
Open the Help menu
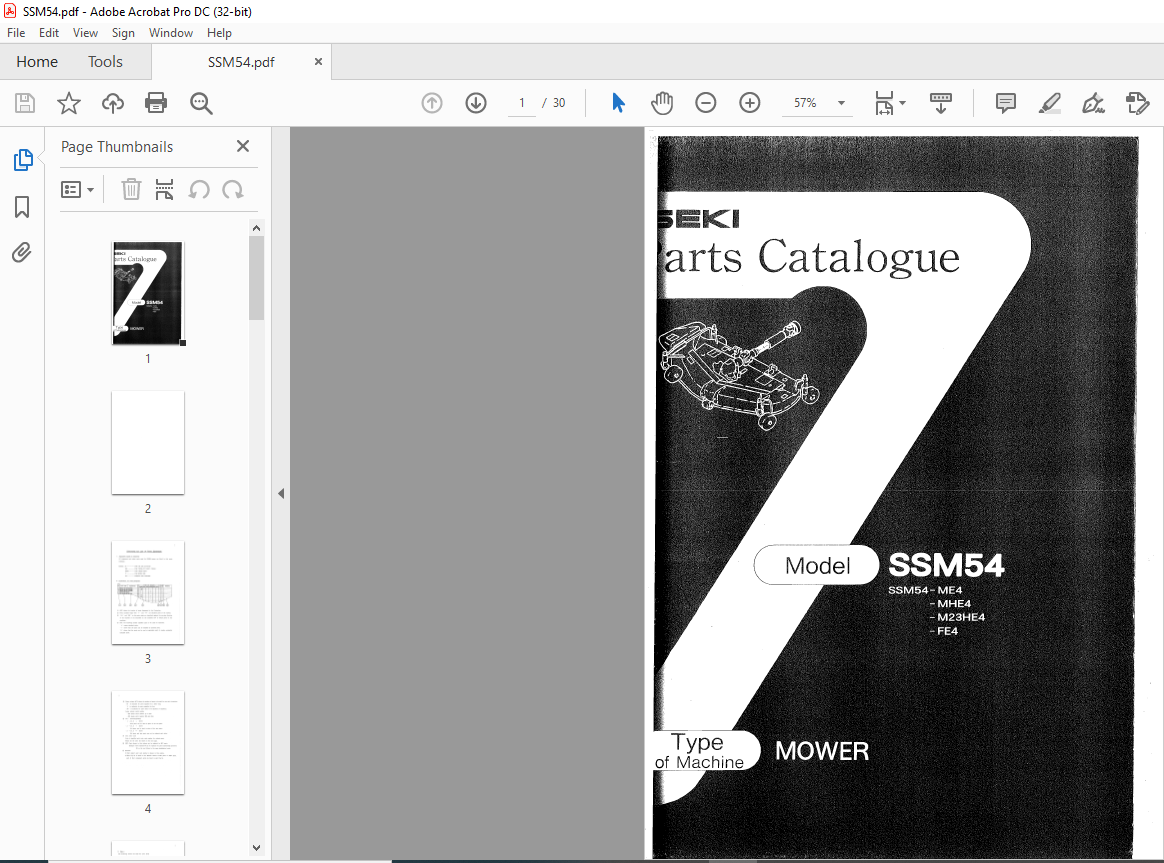(x=219, y=33)
